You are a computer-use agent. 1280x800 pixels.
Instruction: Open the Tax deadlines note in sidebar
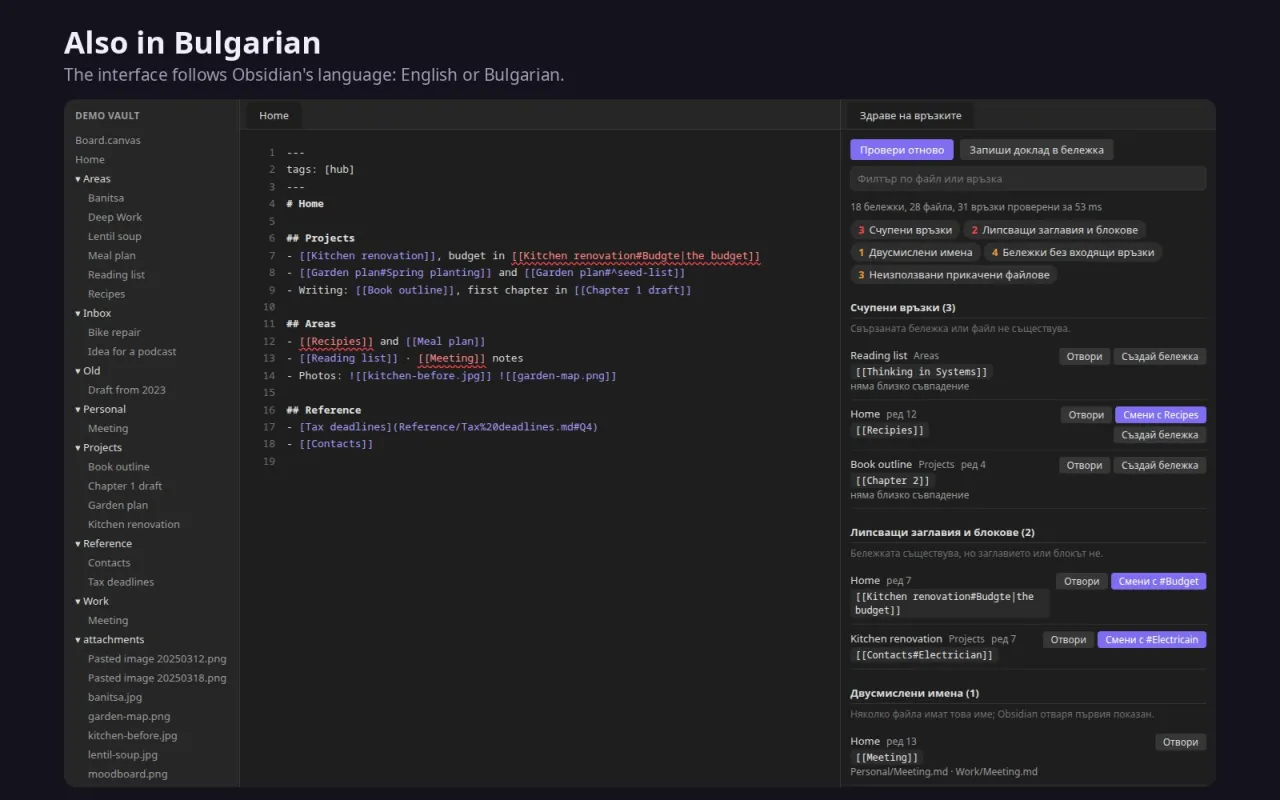121,582
